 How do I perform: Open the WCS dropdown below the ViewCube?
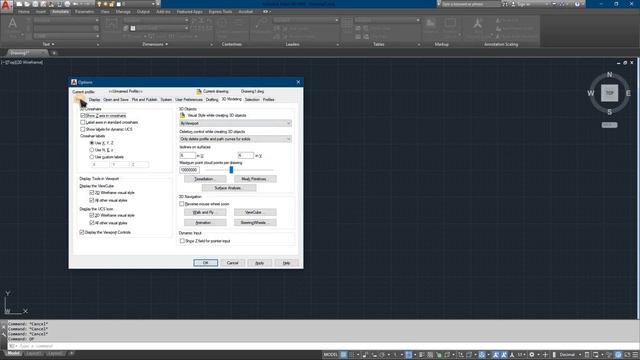[x=609, y=125]
